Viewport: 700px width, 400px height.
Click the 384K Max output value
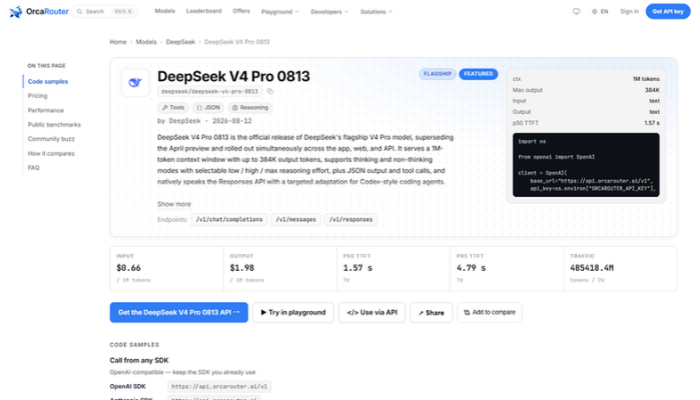coord(652,90)
